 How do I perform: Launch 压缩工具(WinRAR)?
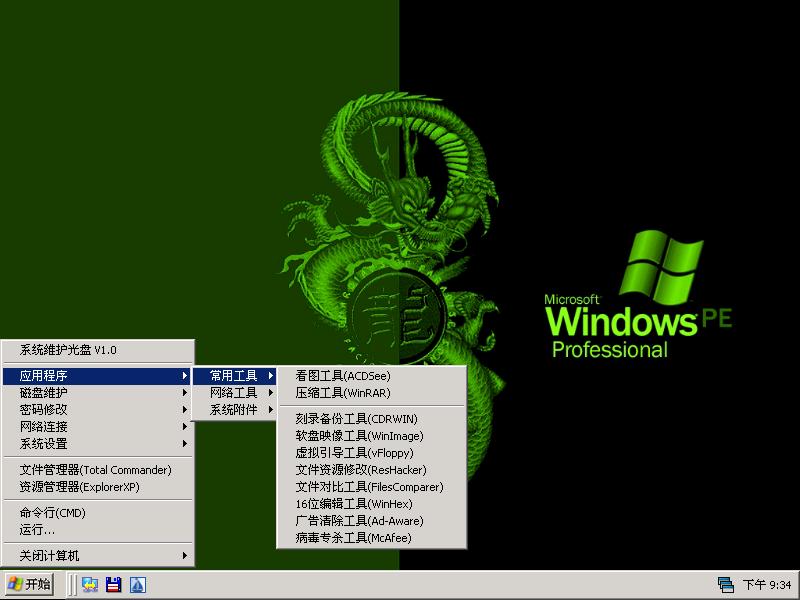click(x=371, y=392)
